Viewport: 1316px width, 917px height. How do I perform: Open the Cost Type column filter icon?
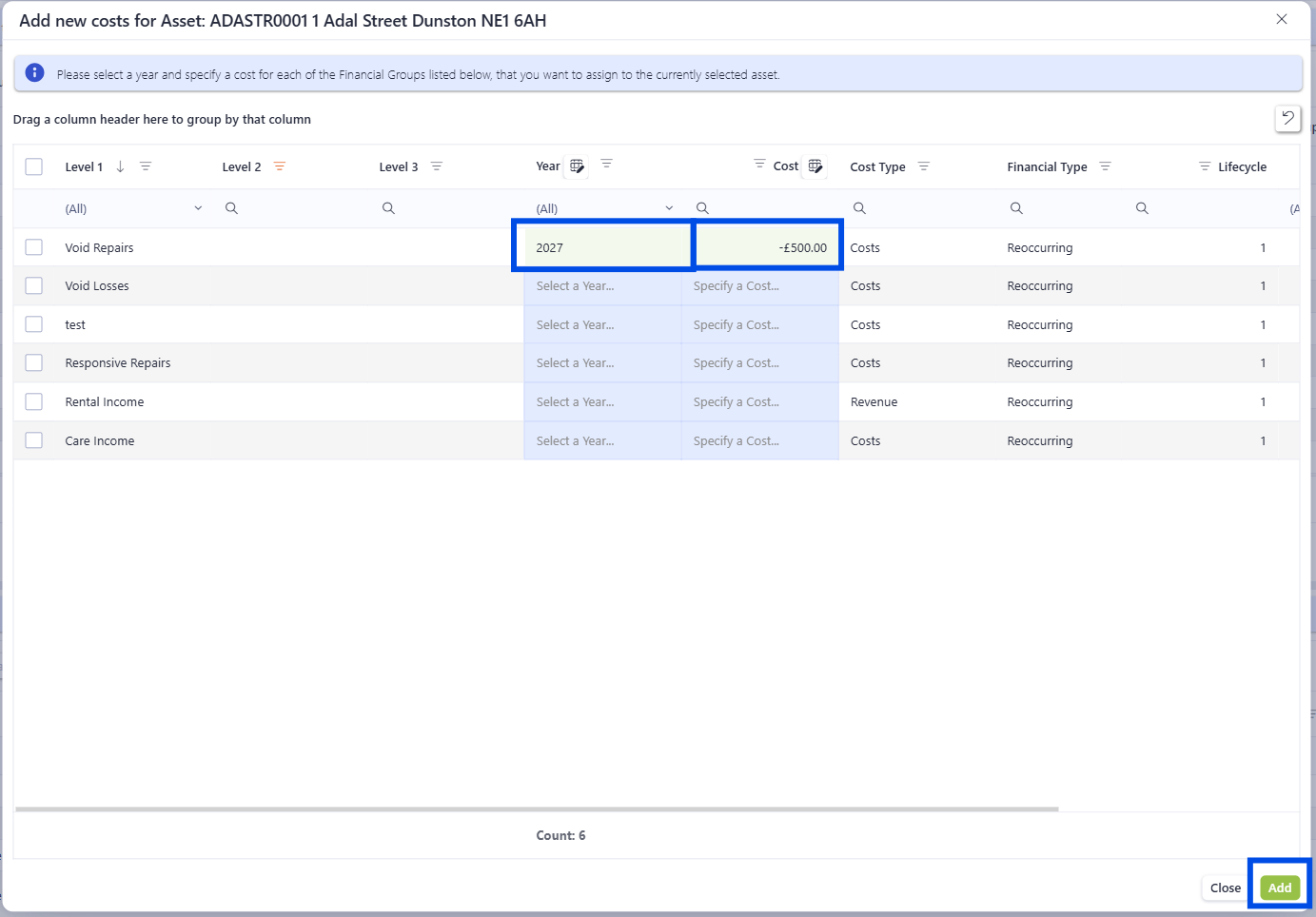click(923, 166)
